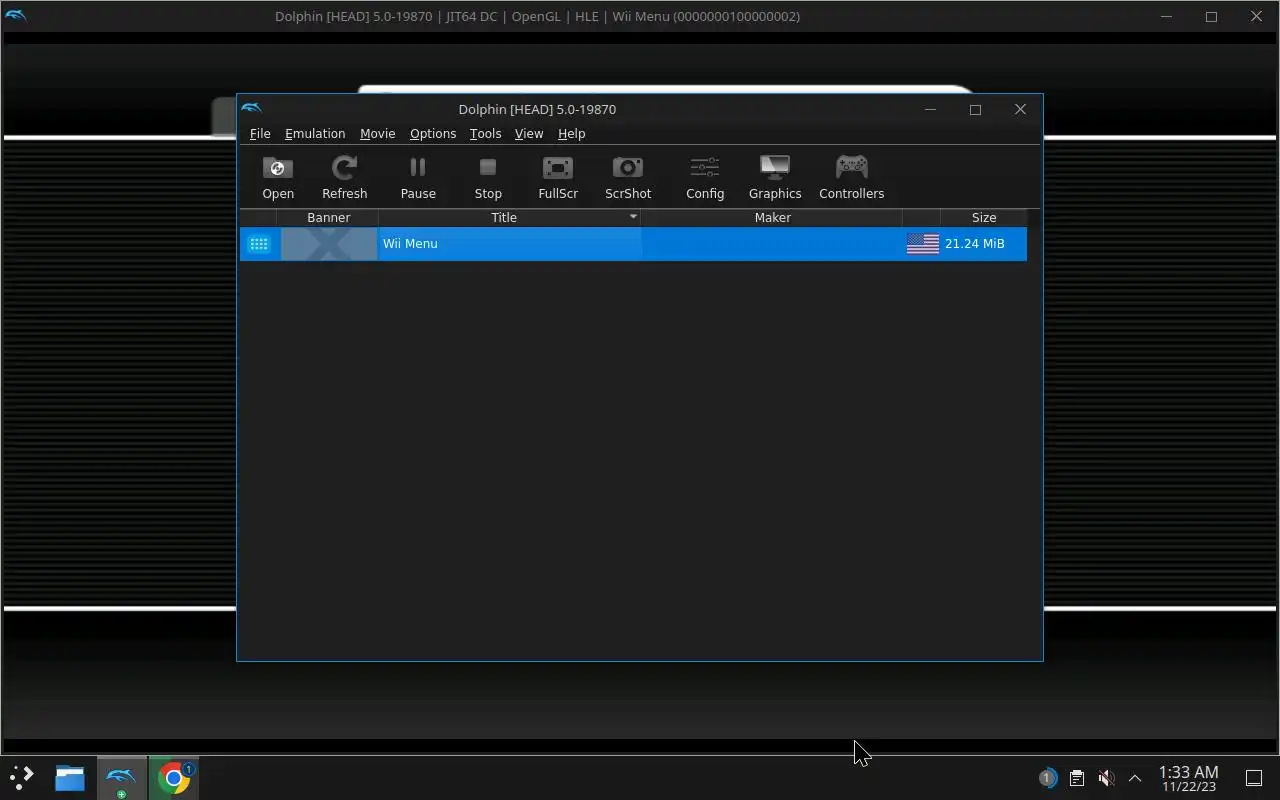Click the Wii Menu banner thumbnail
This screenshot has width=1280, height=800.
329,244
